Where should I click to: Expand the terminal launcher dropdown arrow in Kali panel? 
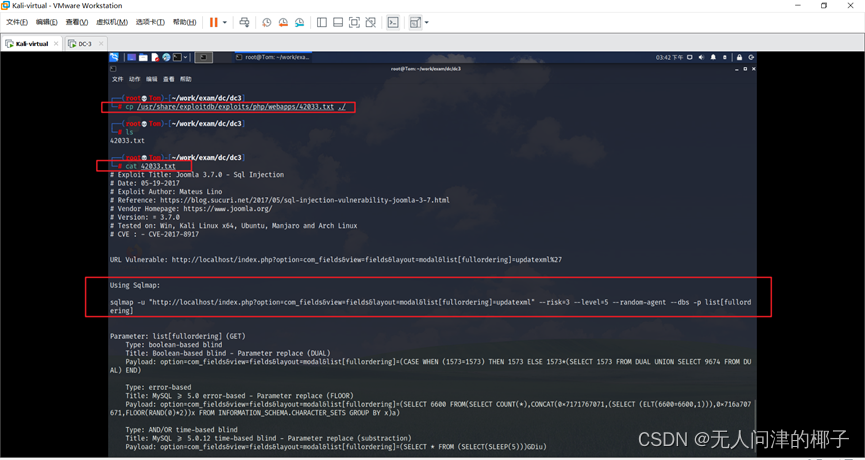coord(185,57)
